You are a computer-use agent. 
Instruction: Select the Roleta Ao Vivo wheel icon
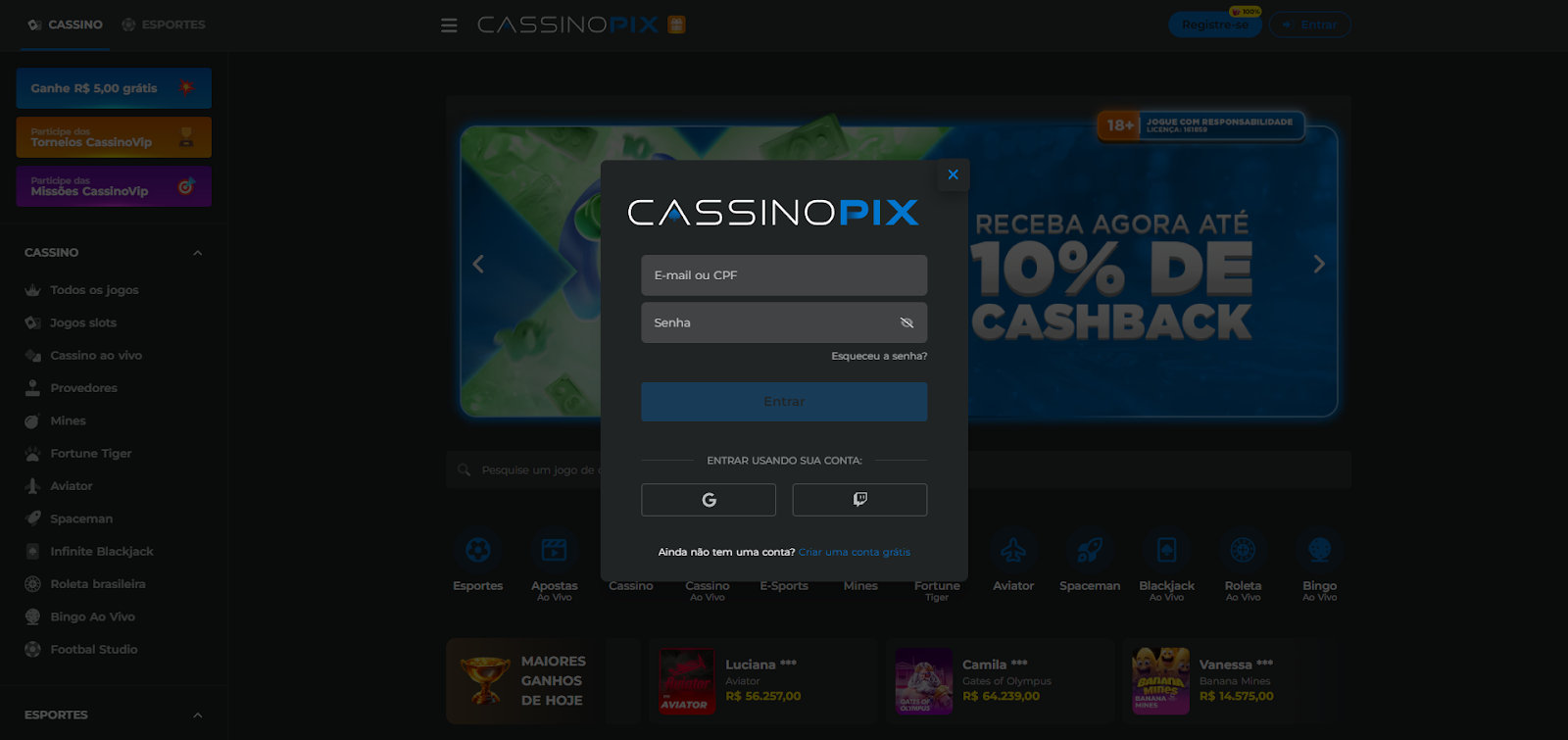pyautogui.click(x=1243, y=550)
